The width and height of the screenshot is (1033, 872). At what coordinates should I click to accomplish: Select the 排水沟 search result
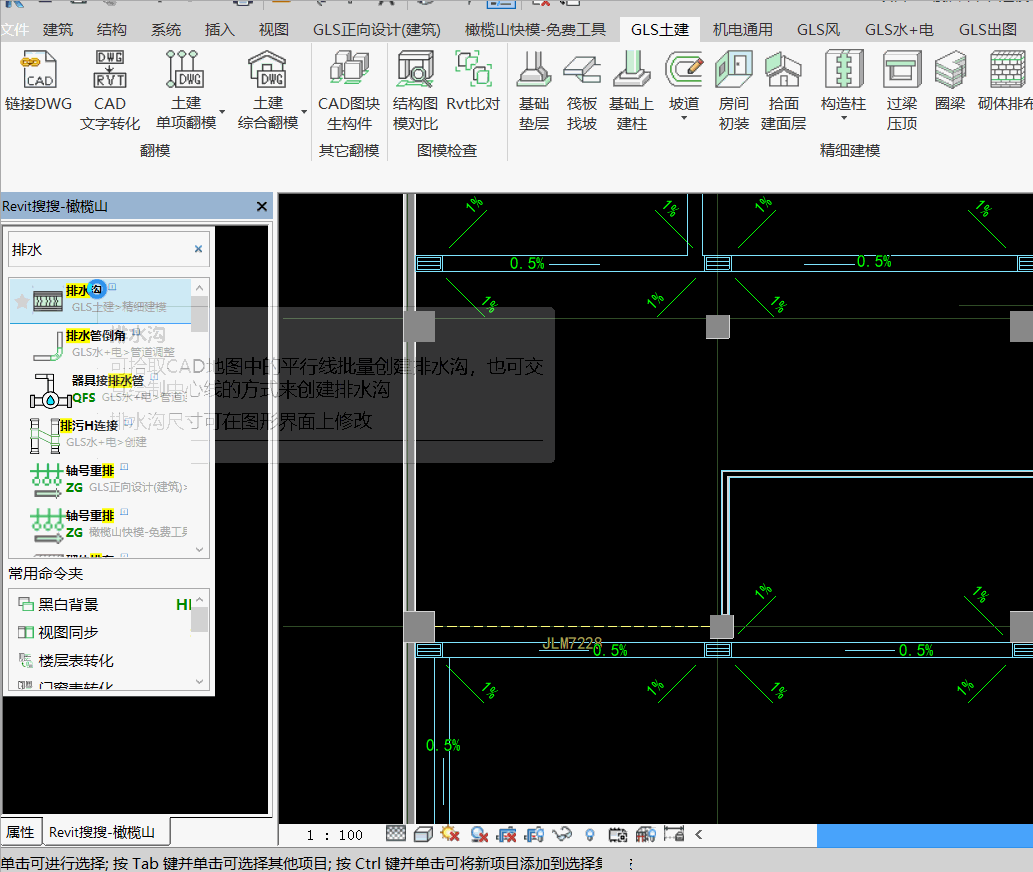coord(101,300)
